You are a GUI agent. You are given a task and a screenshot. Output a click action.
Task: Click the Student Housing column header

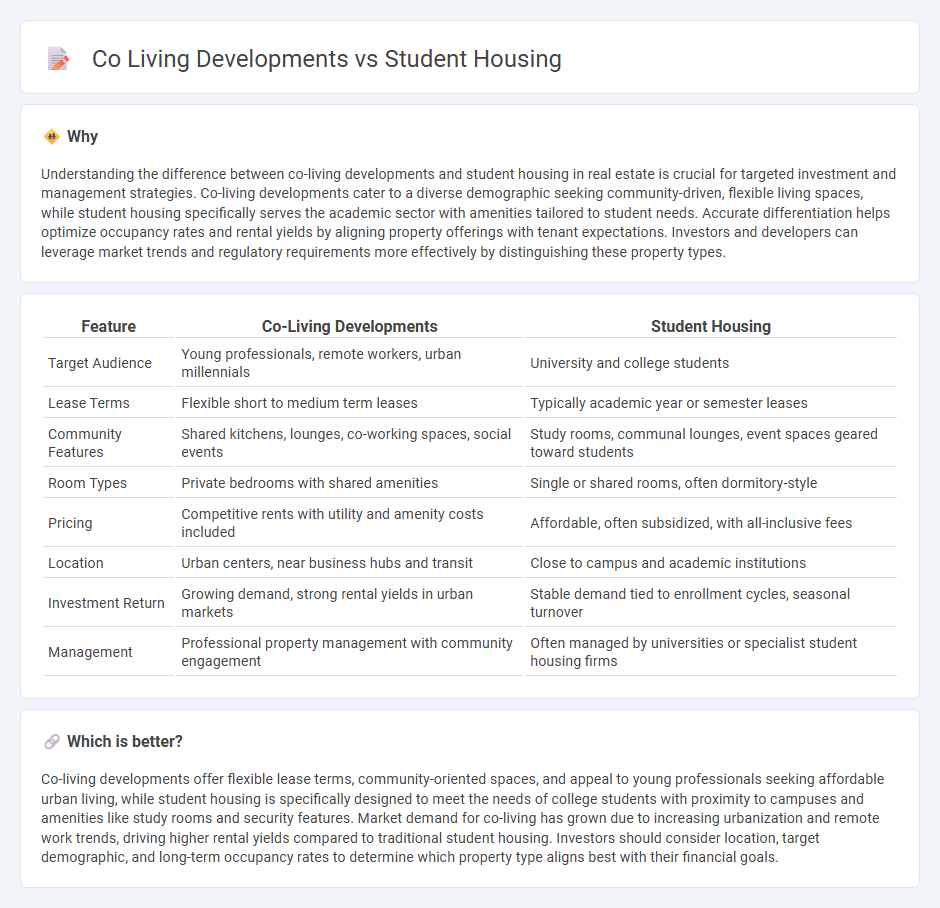click(x=711, y=326)
